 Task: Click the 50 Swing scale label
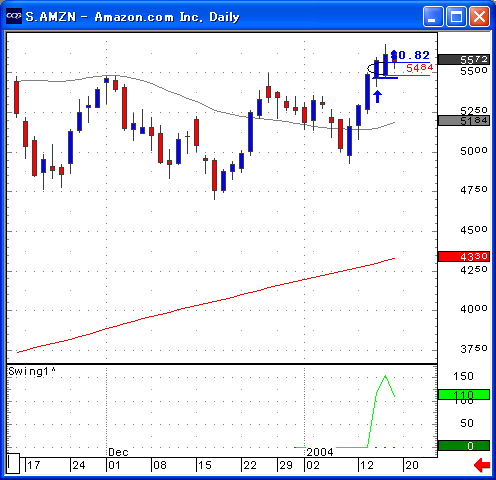pos(467,423)
